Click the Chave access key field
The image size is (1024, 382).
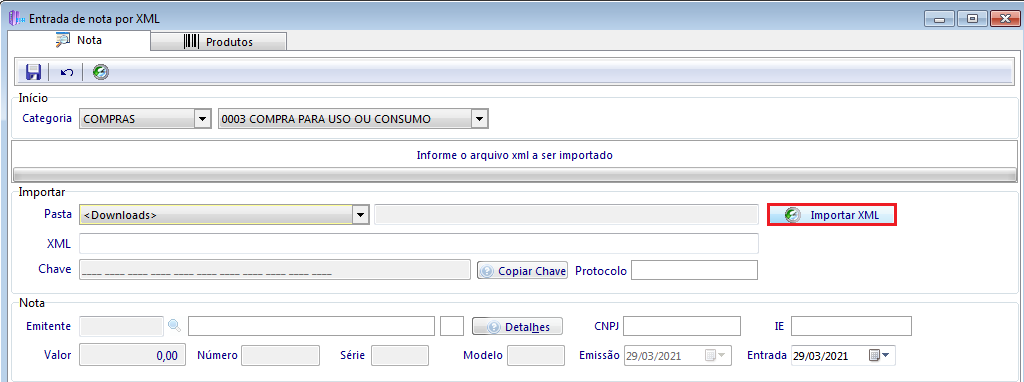pyautogui.click(x=274, y=270)
